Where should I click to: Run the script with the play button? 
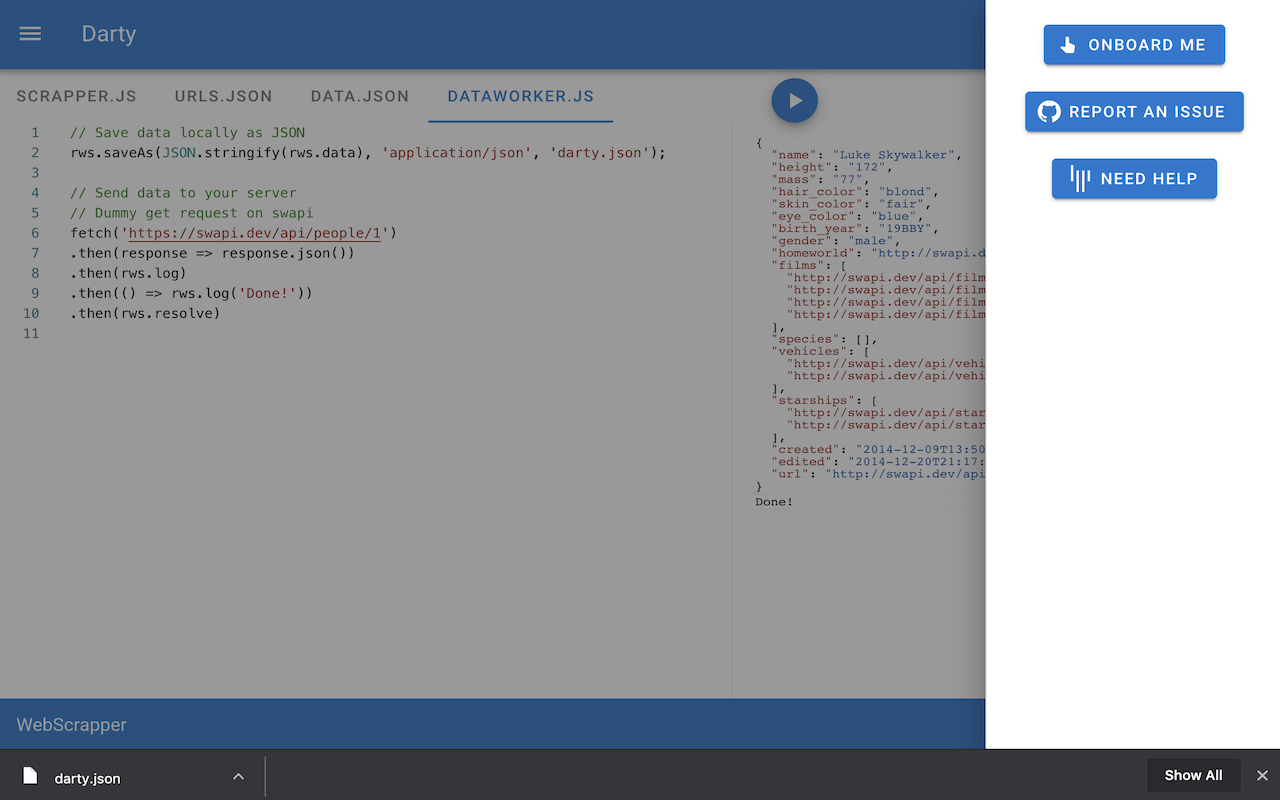[x=795, y=100]
